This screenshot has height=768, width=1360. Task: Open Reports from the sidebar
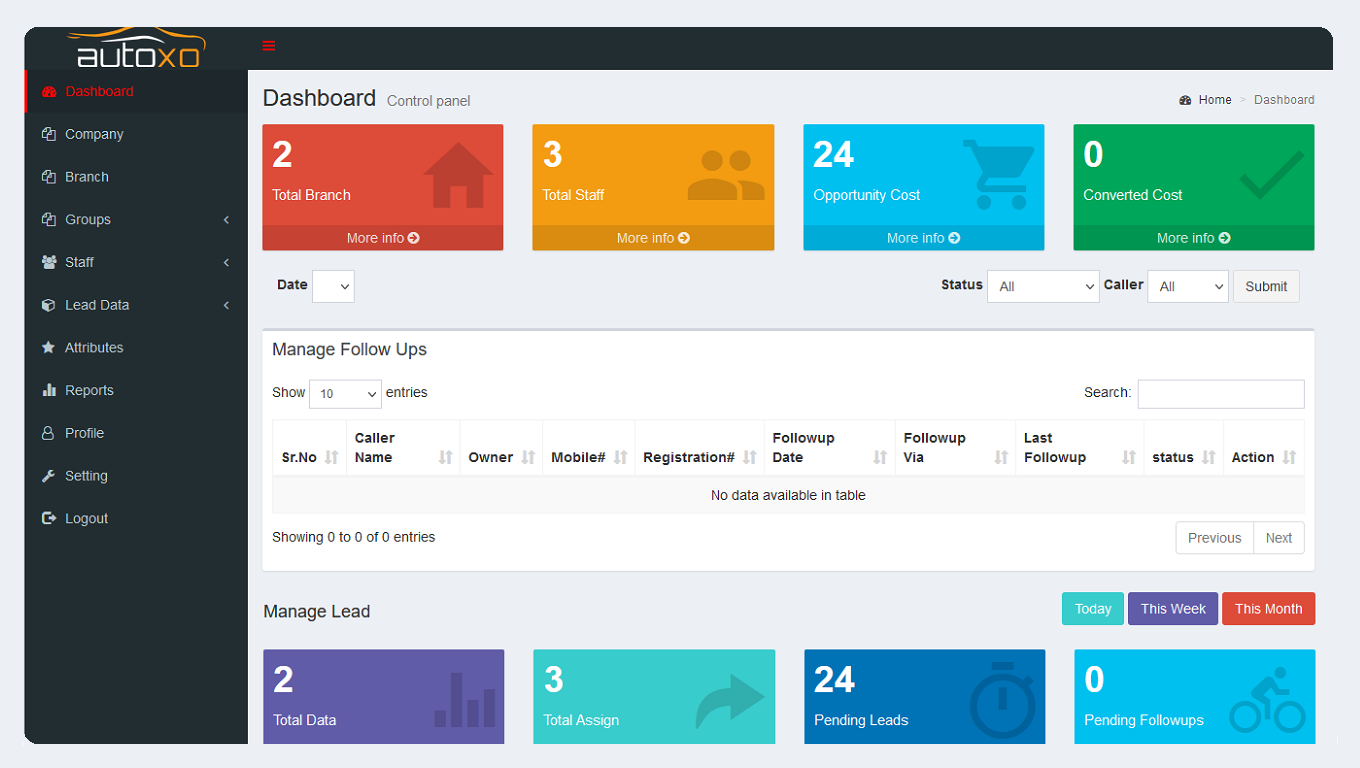89,391
